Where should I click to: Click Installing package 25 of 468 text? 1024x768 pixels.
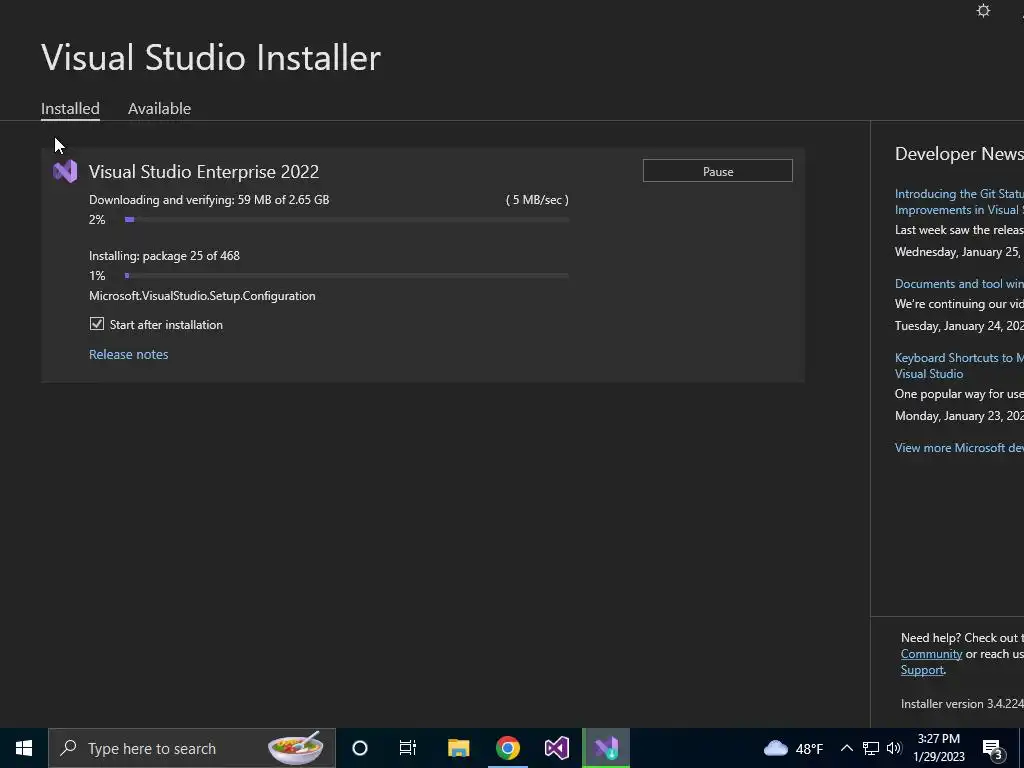pyautogui.click(x=165, y=255)
